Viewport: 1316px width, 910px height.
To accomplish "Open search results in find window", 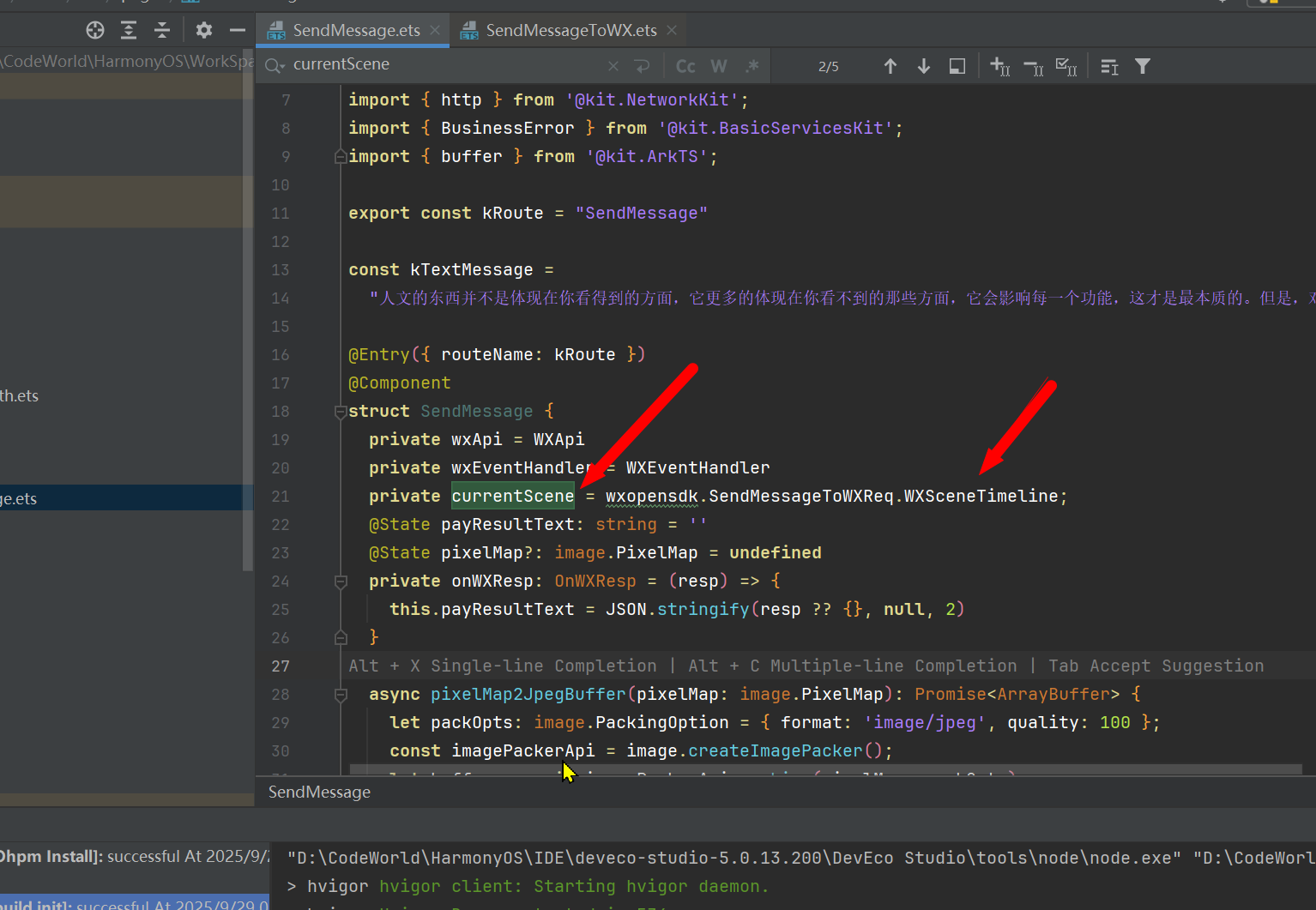I will click(957, 66).
